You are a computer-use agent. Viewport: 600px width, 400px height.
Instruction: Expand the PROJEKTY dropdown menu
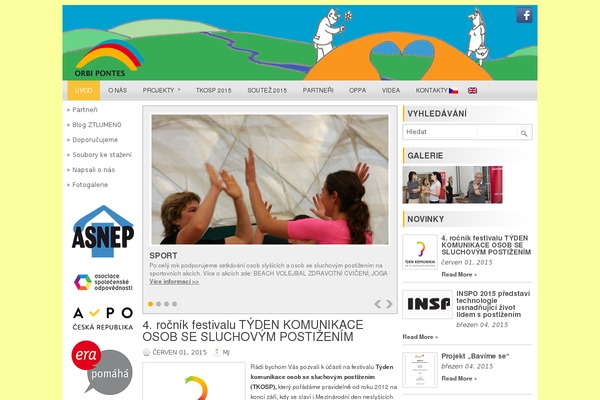(161, 90)
